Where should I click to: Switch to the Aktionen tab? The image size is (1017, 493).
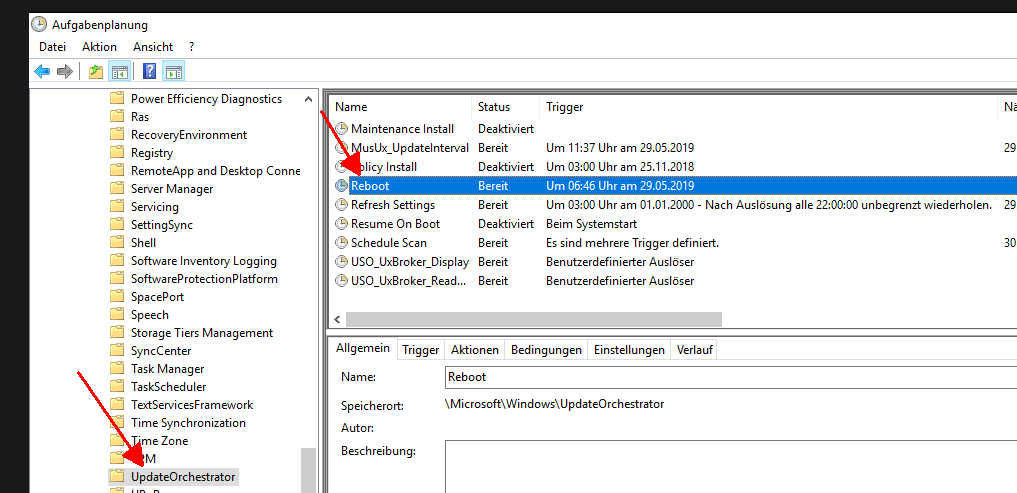(x=474, y=350)
